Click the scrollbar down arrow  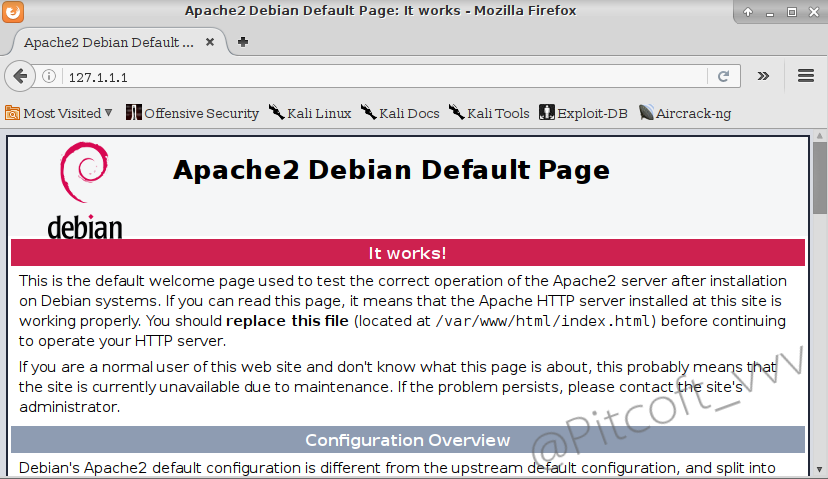(820, 469)
